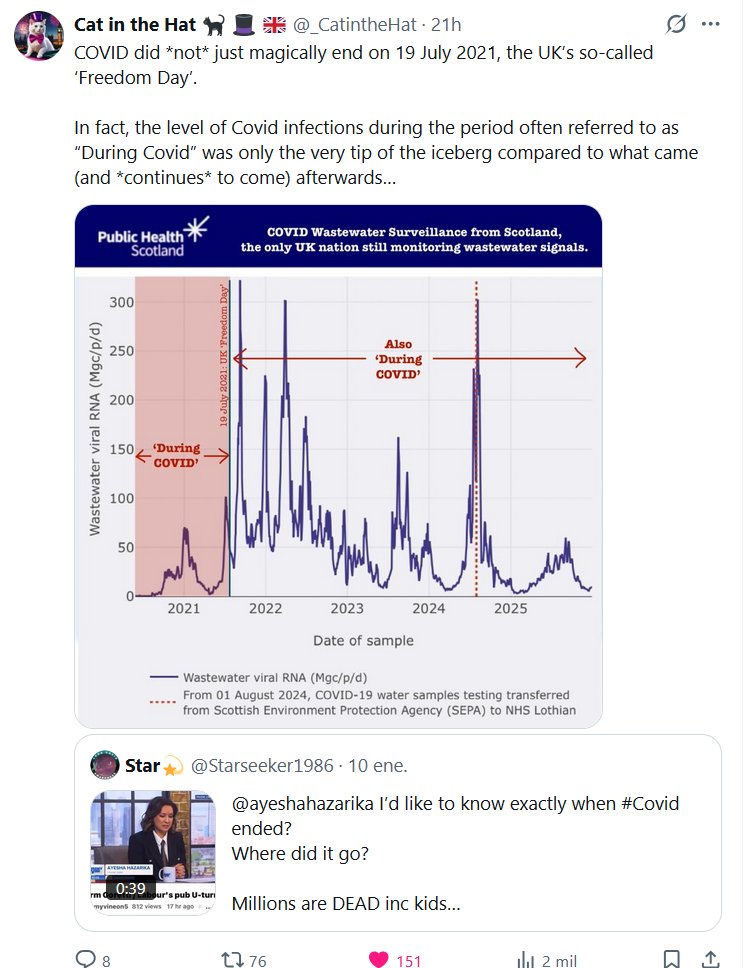The width and height of the screenshot is (744, 968).
Task: Open Cat in the Hat profile avatar
Action: click(x=37, y=37)
